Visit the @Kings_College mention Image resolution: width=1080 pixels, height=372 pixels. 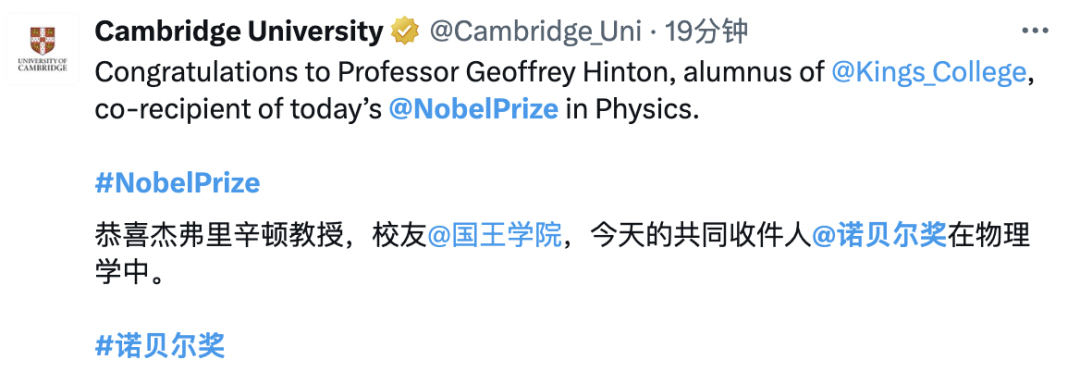point(929,72)
